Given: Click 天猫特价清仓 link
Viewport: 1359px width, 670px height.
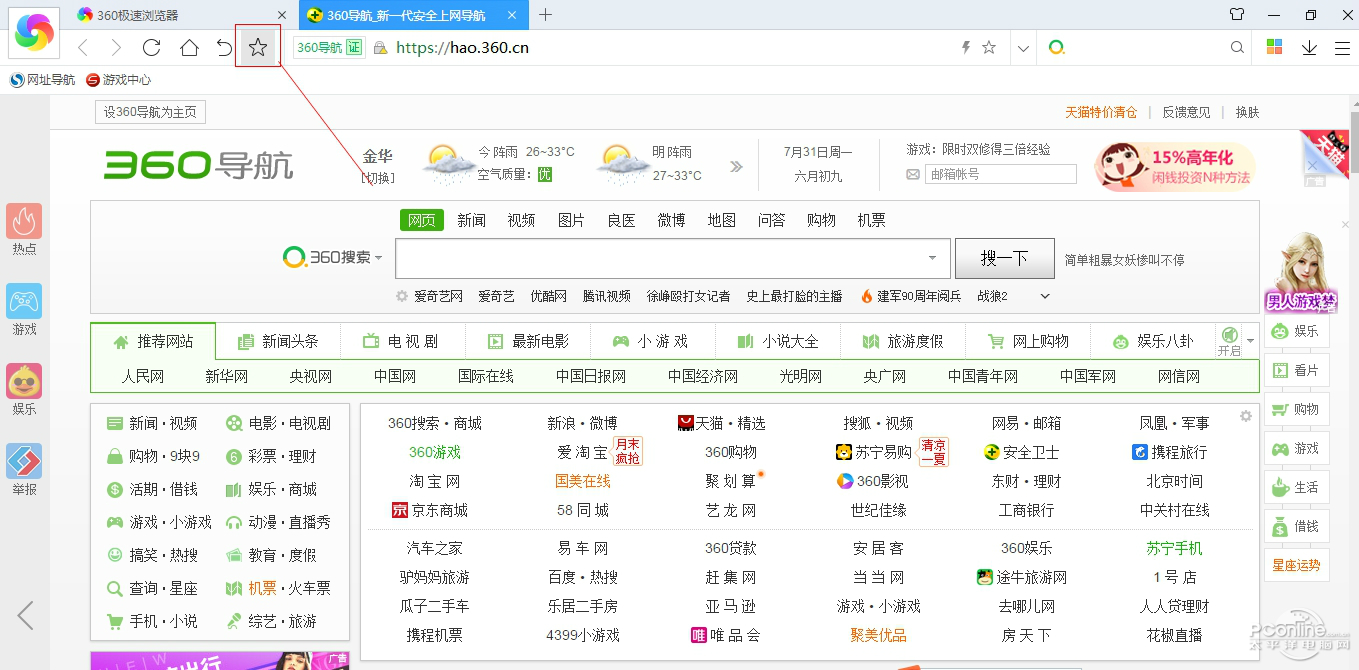Looking at the screenshot, I should point(1101,112).
